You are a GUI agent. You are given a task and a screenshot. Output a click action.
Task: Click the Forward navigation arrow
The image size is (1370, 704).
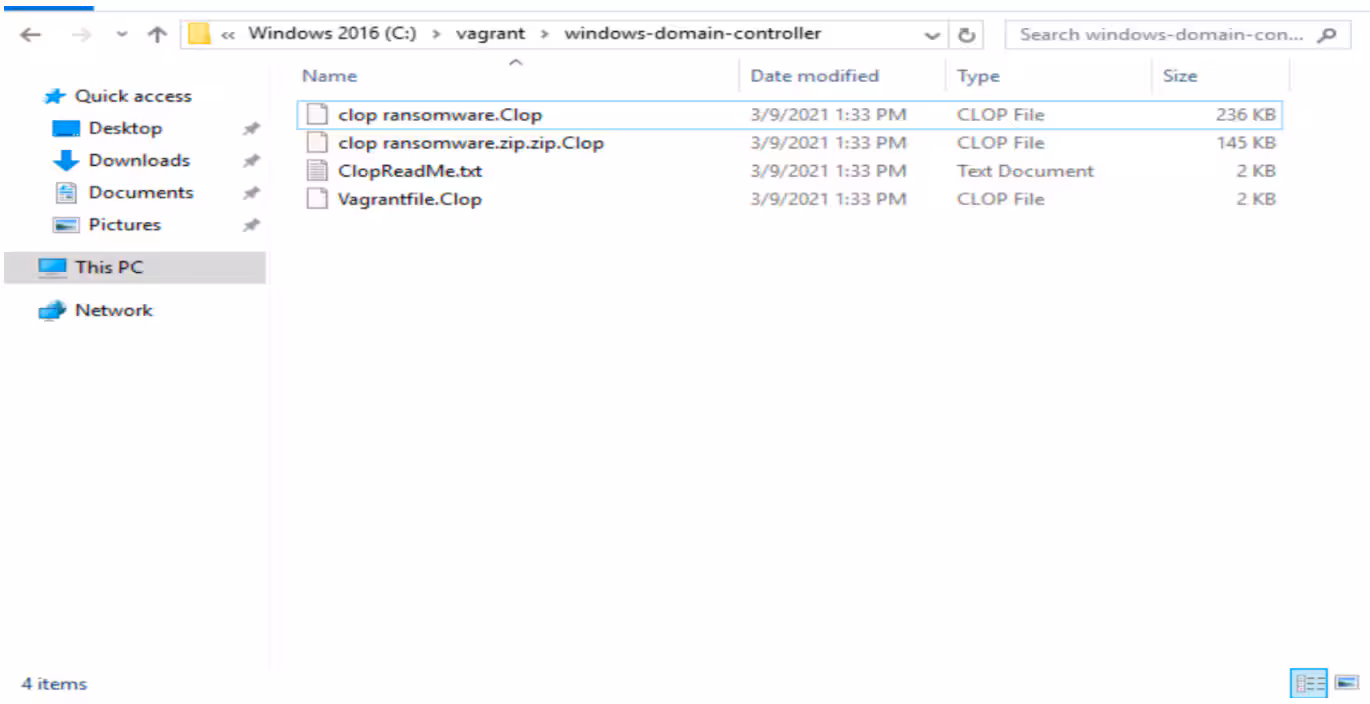click(84, 34)
